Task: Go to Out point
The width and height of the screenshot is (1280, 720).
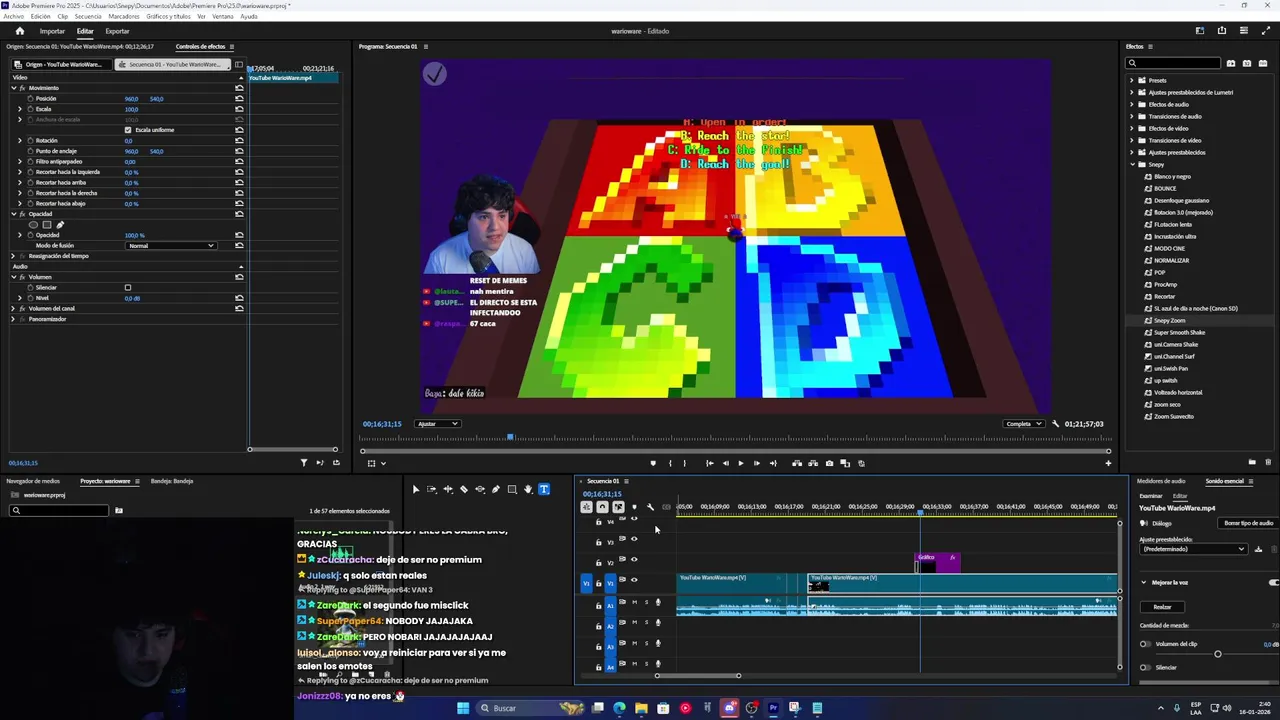Action: (x=772, y=463)
